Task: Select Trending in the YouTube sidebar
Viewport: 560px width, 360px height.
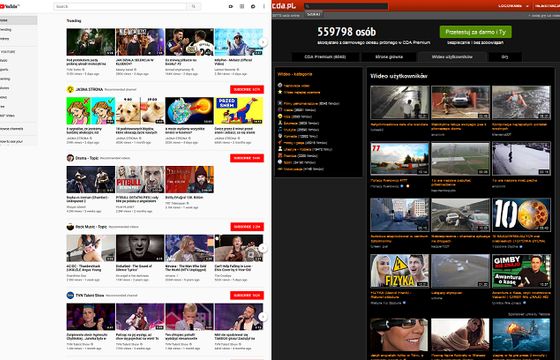Action: 18,30
